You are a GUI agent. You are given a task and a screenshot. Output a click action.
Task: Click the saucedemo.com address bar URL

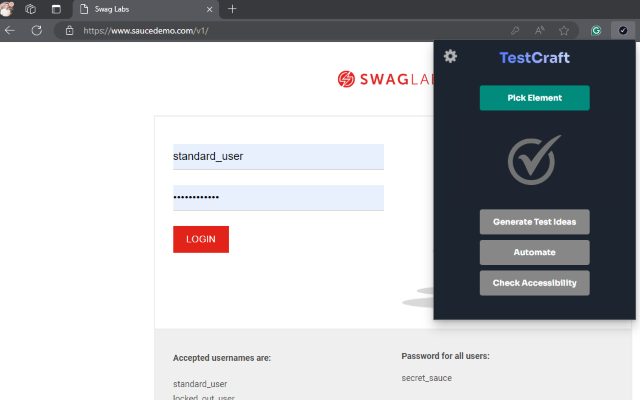coord(146,31)
